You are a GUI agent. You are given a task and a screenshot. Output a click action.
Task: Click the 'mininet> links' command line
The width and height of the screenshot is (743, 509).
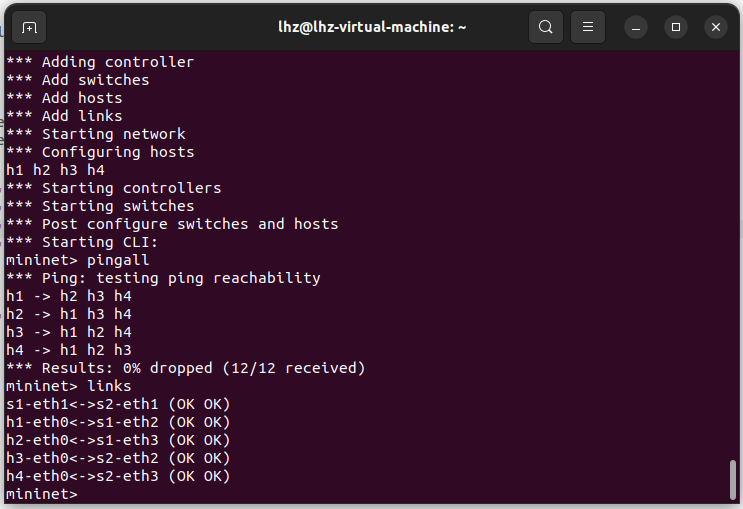tap(68, 386)
